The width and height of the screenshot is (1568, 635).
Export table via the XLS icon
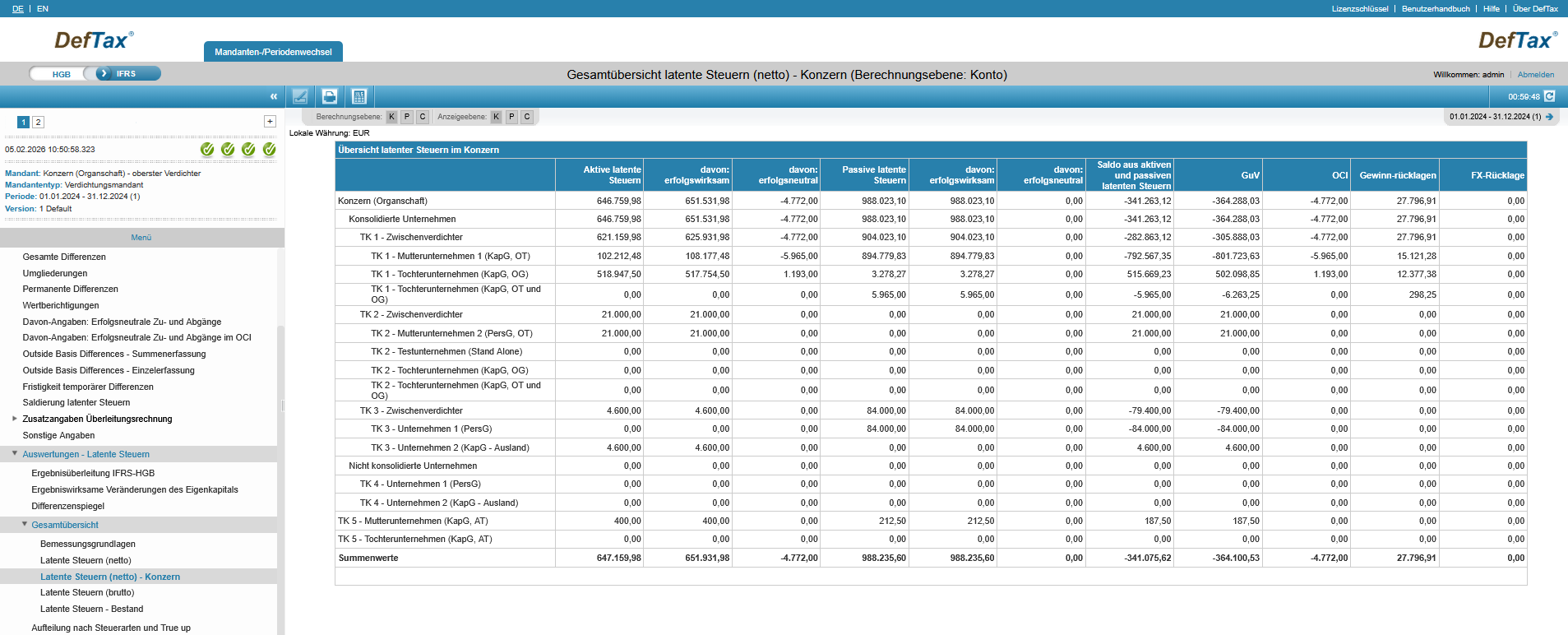click(x=359, y=96)
